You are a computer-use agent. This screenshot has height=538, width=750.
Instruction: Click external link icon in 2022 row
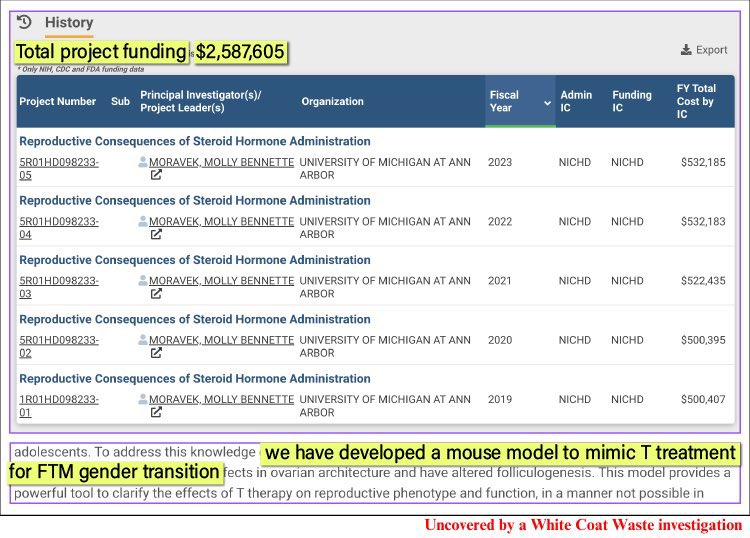pyautogui.click(x=156, y=234)
